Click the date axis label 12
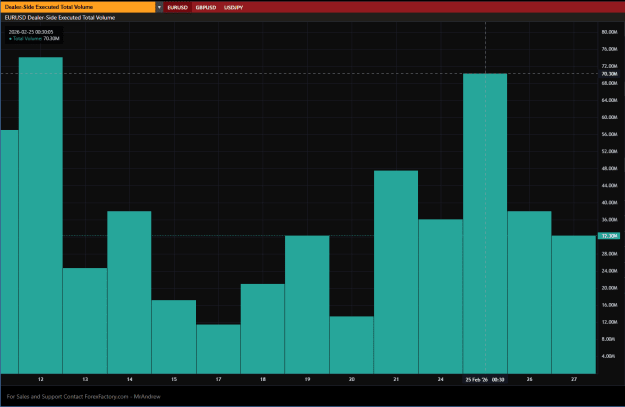Viewport: 625px width, 407px height. pyautogui.click(x=41, y=379)
